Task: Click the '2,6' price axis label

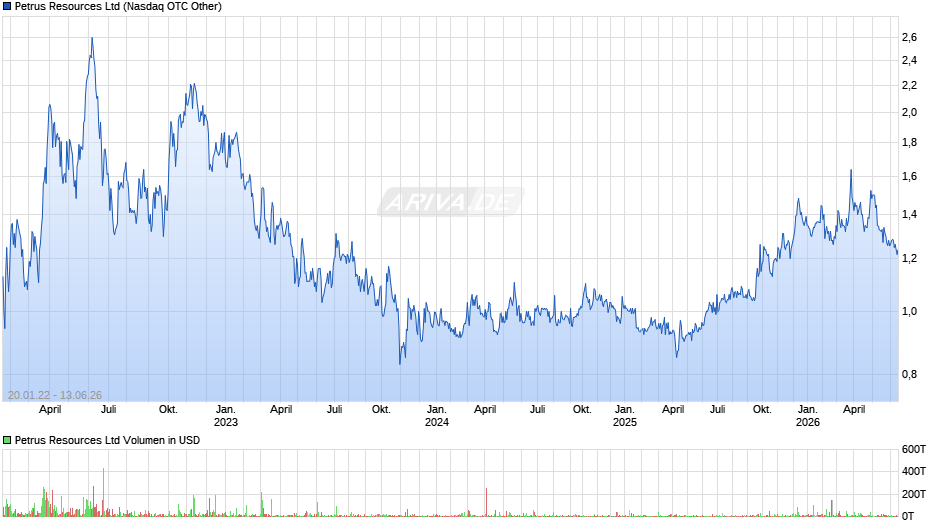Action: pos(909,38)
